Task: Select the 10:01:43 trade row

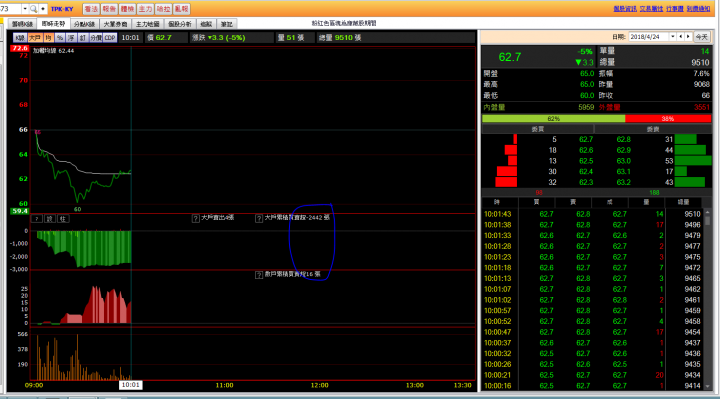Action: pos(592,214)
